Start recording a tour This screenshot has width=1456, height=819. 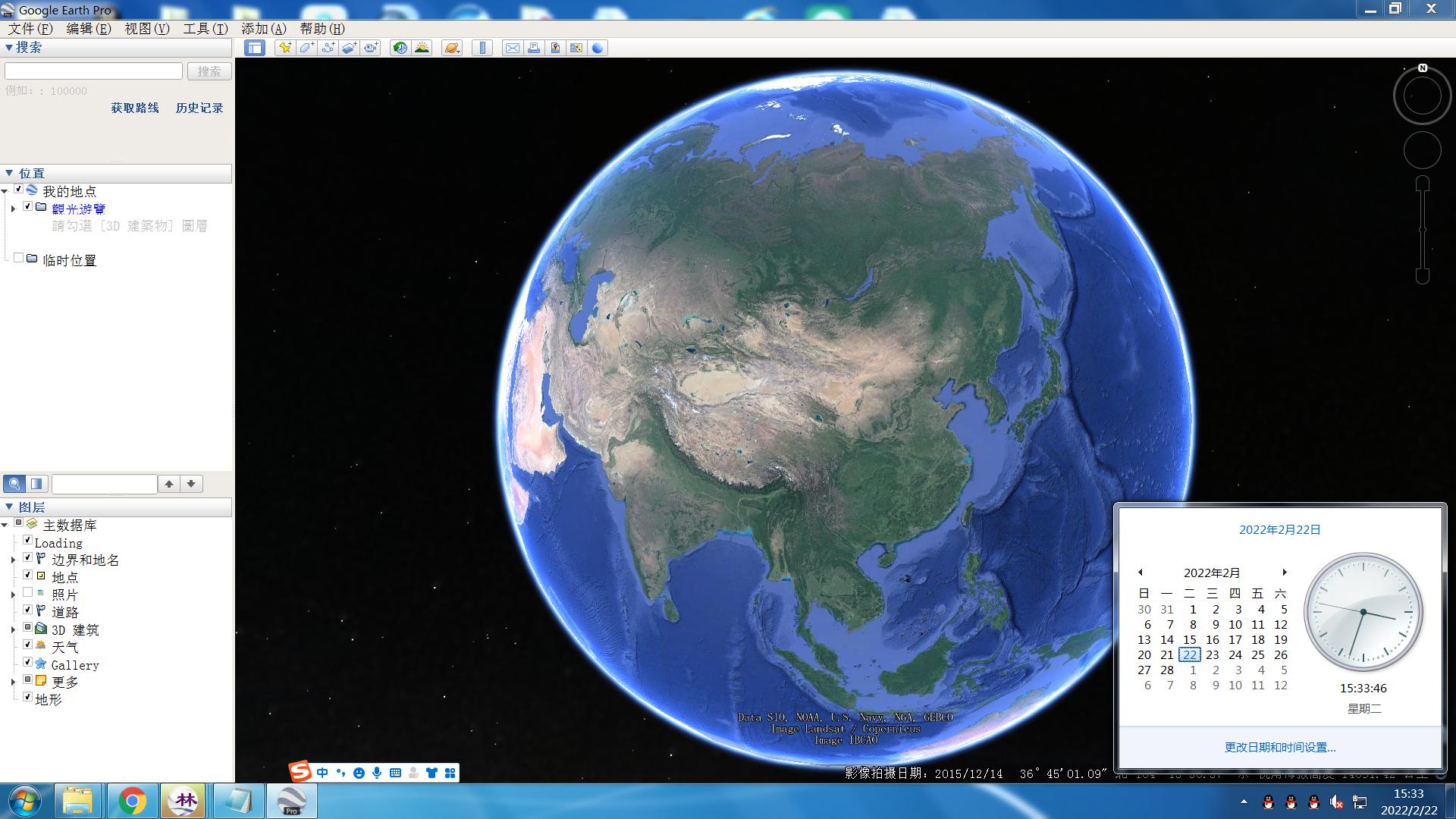(x=372, y=47)
